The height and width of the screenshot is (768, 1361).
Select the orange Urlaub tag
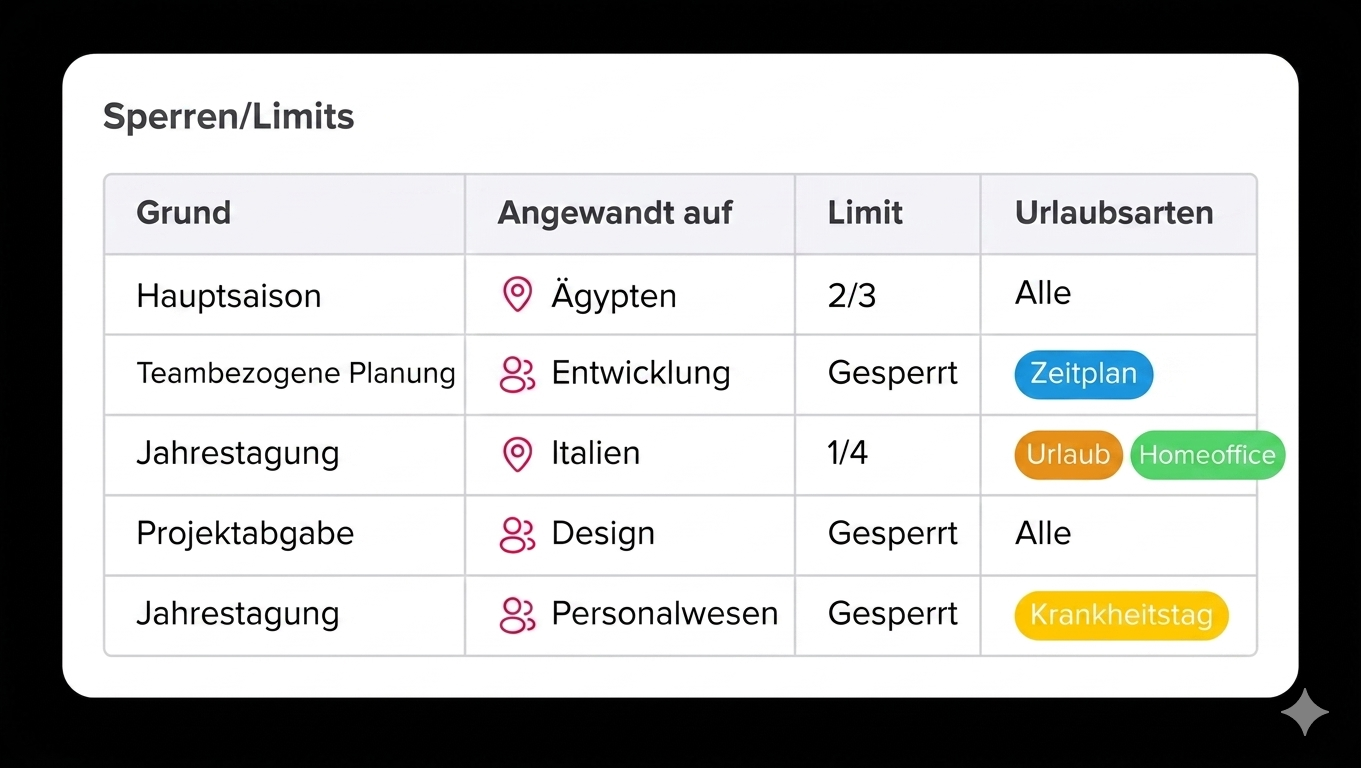[x=1068, y=455]
